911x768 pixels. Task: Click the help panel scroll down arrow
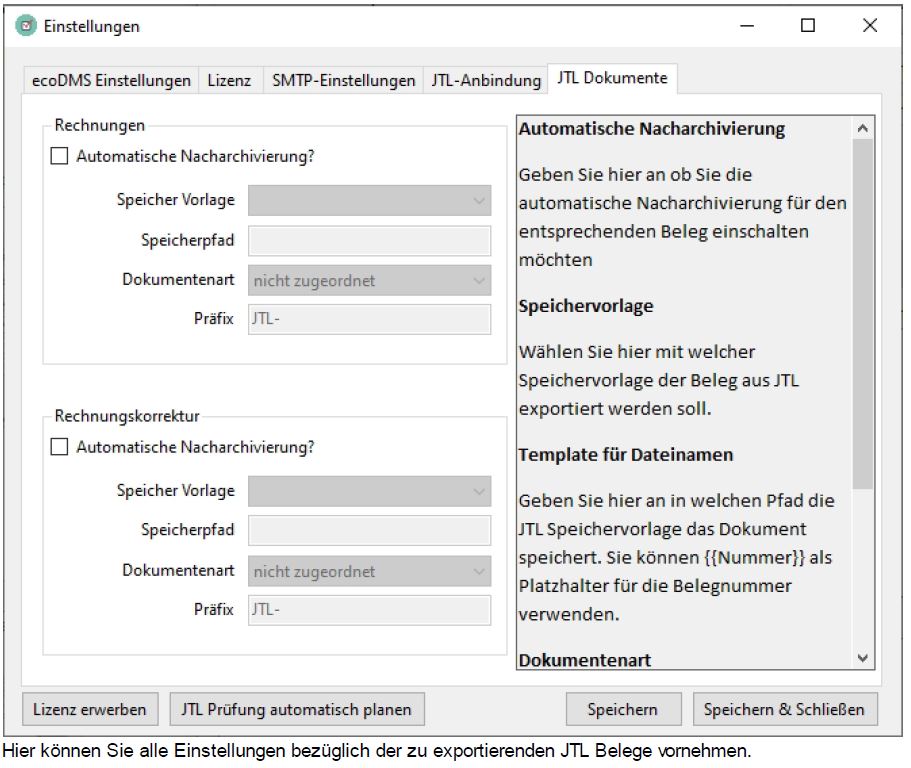[x=863, y=658]
